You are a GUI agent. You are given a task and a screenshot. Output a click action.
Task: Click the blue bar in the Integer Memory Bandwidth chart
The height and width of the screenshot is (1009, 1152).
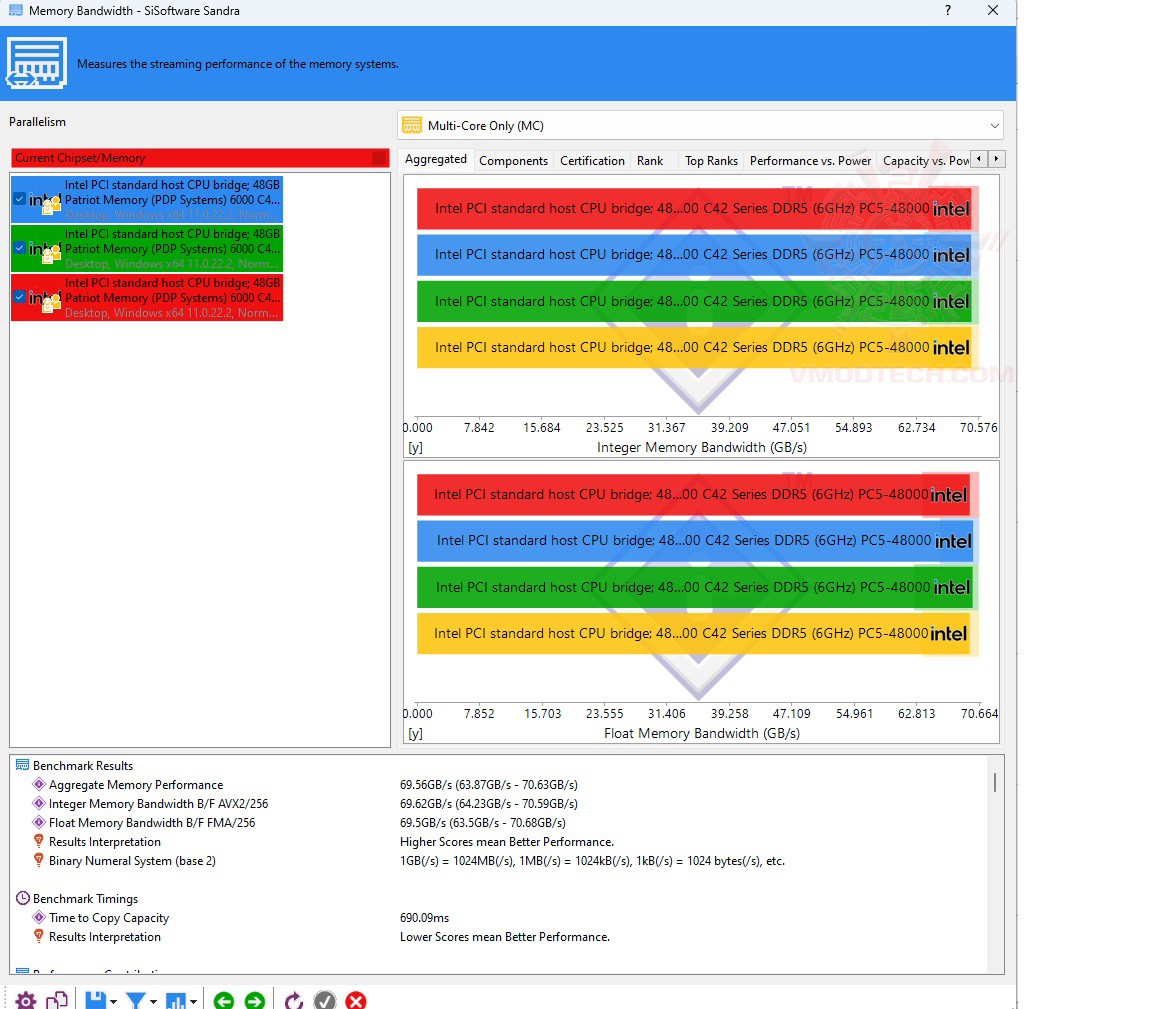point(694,255)
